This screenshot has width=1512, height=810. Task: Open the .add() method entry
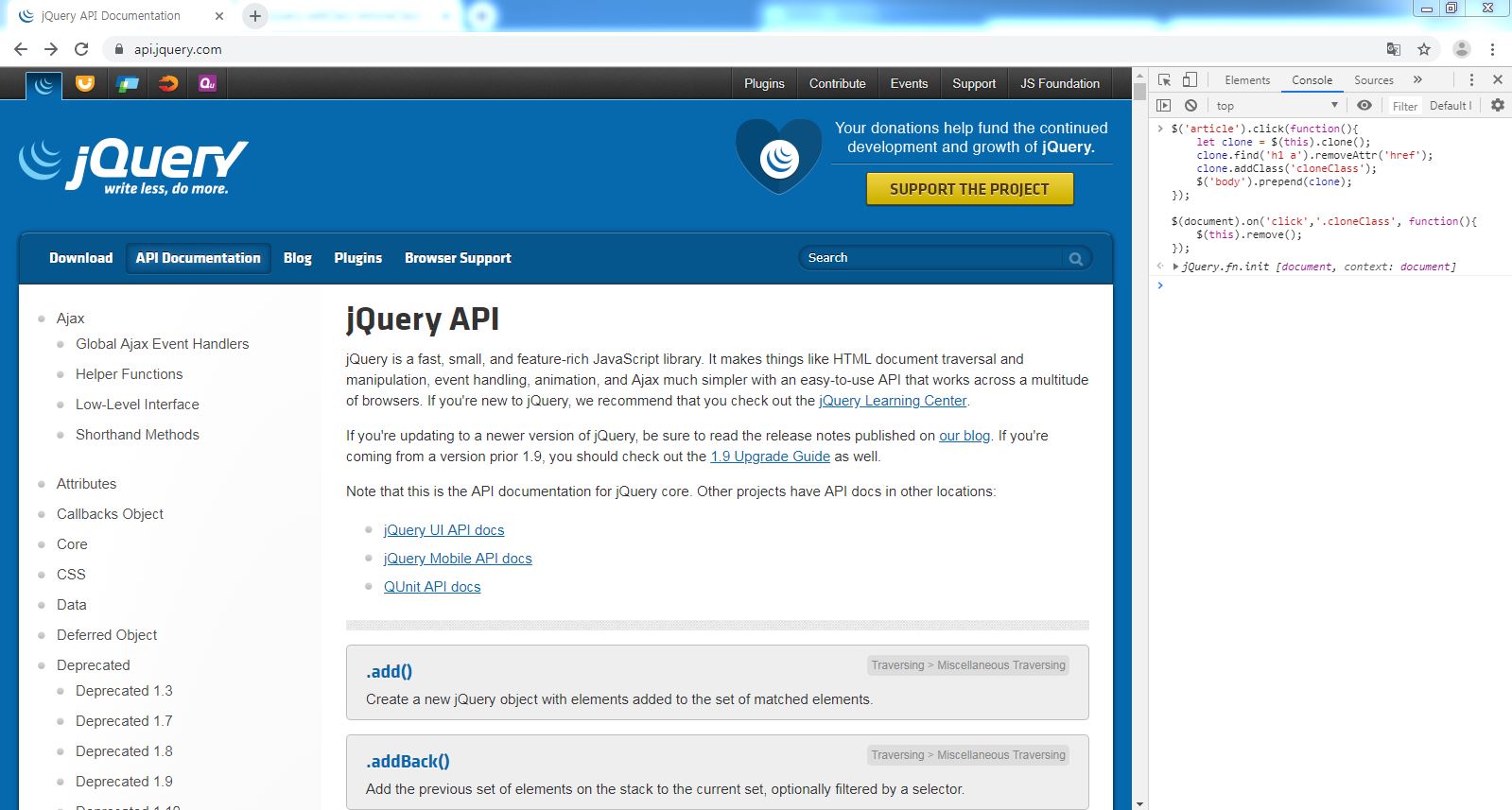(x=389, y=672)
